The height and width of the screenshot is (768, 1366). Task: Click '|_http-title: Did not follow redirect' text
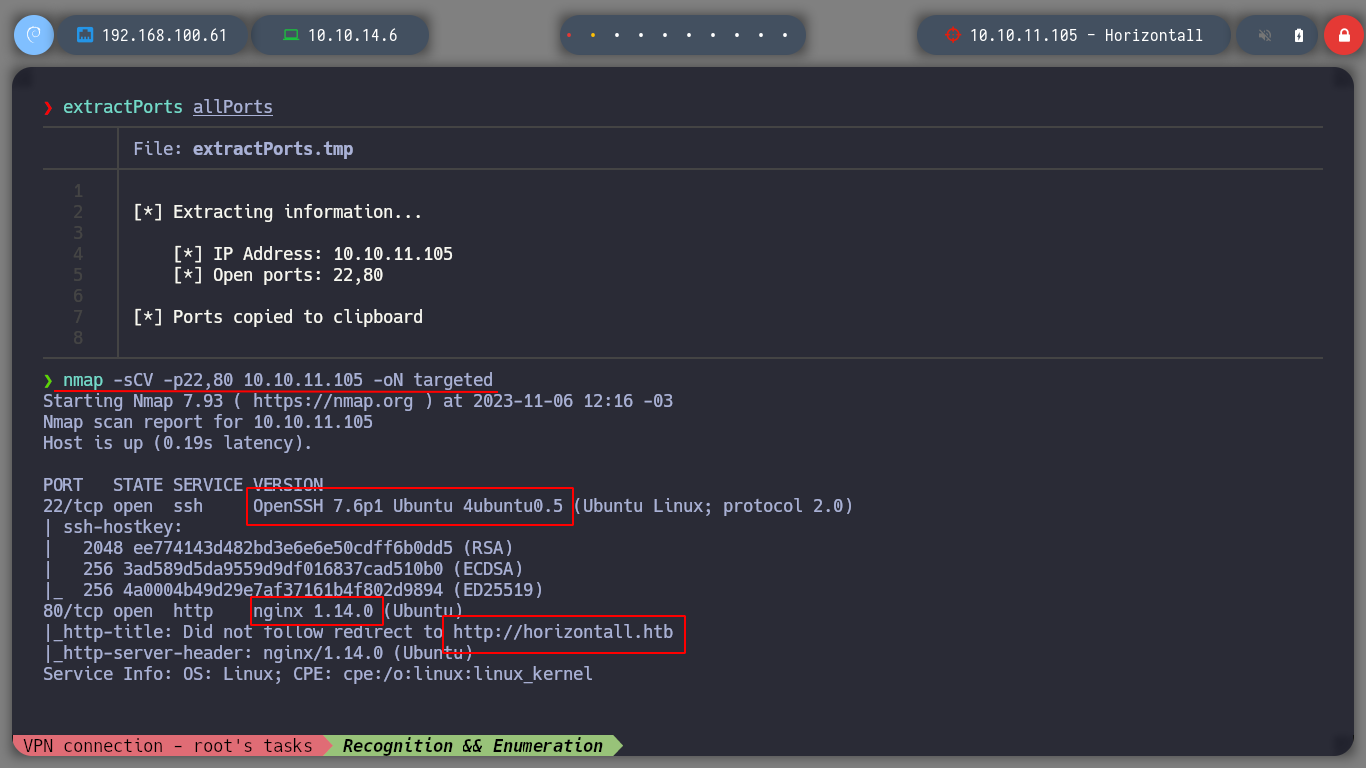click(x=243, y=632)
